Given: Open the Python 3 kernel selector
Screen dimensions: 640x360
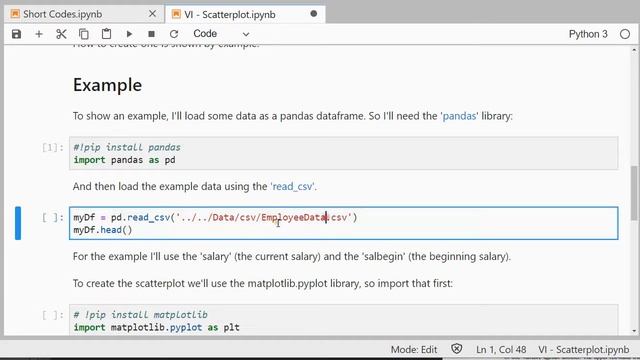Looking at the screenshot, I should coord(588,34).
